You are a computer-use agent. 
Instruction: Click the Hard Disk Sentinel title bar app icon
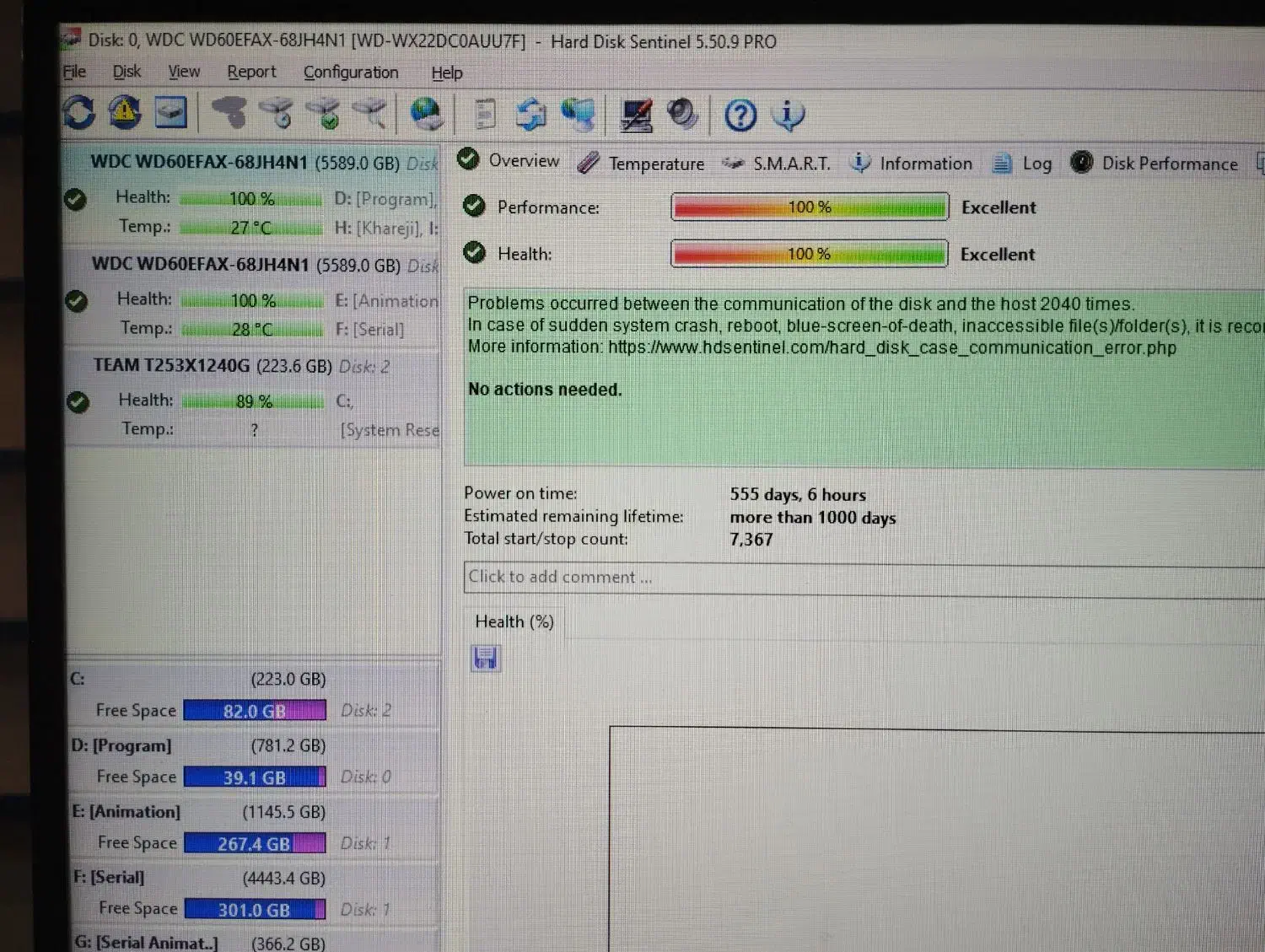(x=71, y=39)
